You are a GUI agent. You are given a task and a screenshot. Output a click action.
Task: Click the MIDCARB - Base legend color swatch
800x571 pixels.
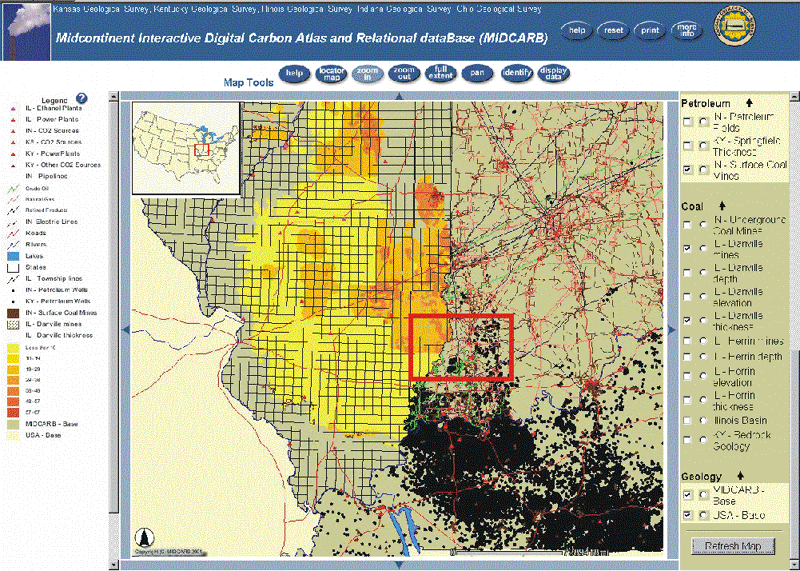(x=13, y=424)
